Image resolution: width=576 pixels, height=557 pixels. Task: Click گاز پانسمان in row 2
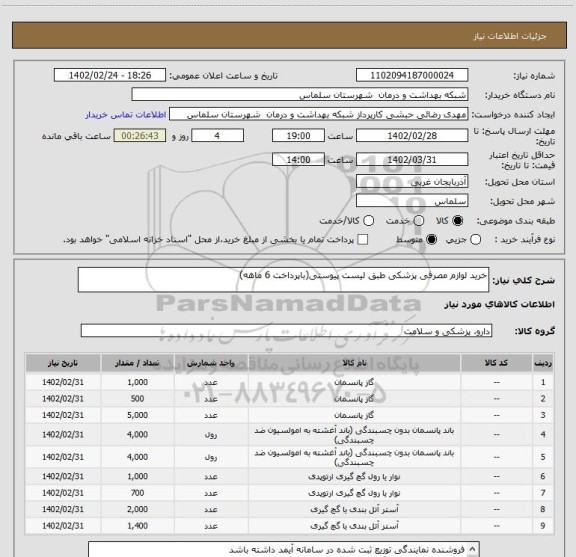click(x=354, y=399)
